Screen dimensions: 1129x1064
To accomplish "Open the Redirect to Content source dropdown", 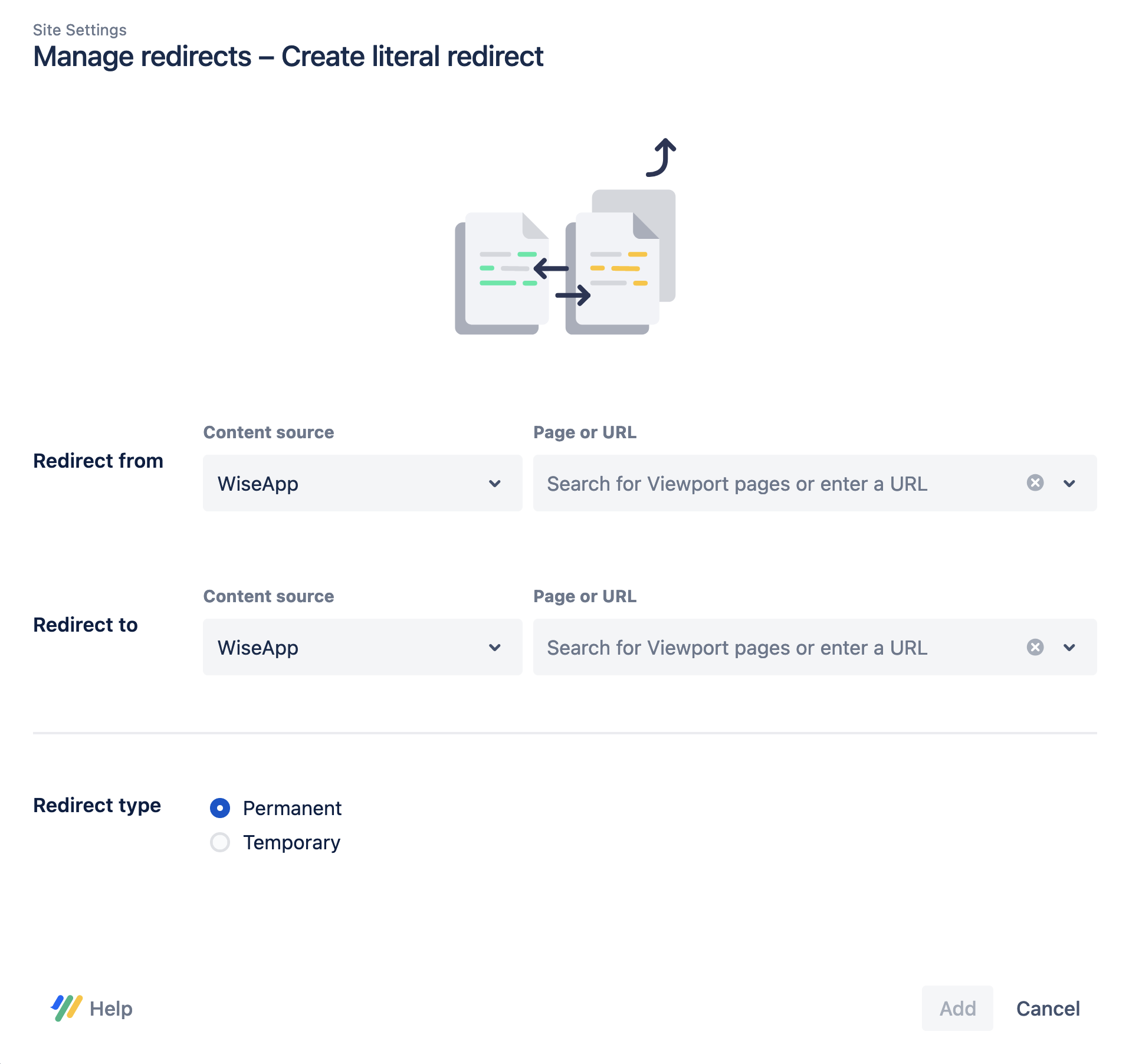I will click(x=362, y=647).
